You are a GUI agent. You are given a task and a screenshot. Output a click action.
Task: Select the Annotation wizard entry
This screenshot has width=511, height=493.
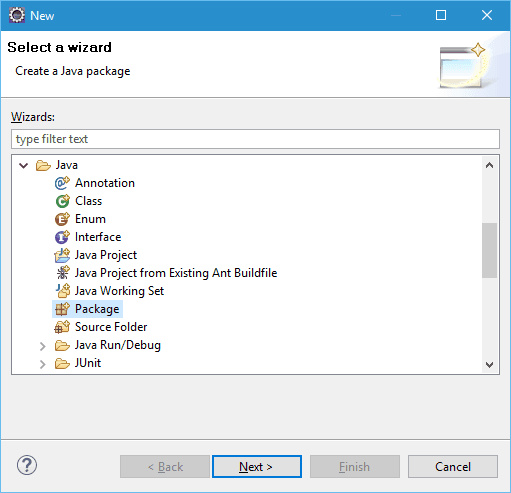[x=105, y=183]
